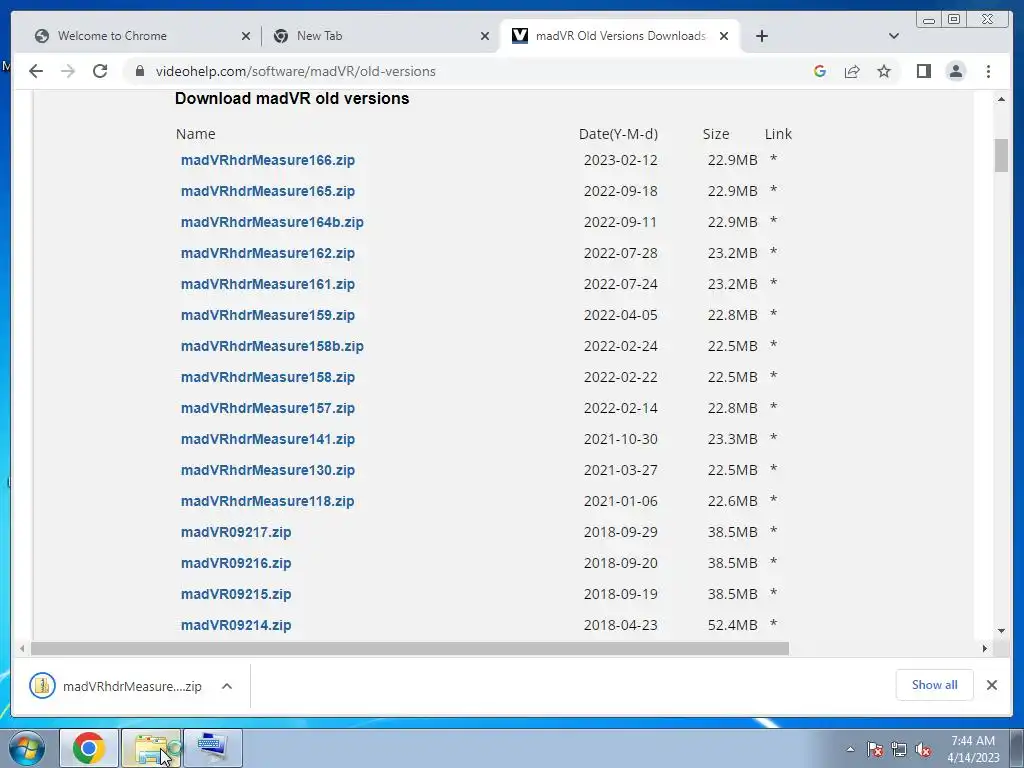Screen dimensions: 1024x768
Task: Download madVRhdrMeasure130.zip
Action: click(268, 470)
